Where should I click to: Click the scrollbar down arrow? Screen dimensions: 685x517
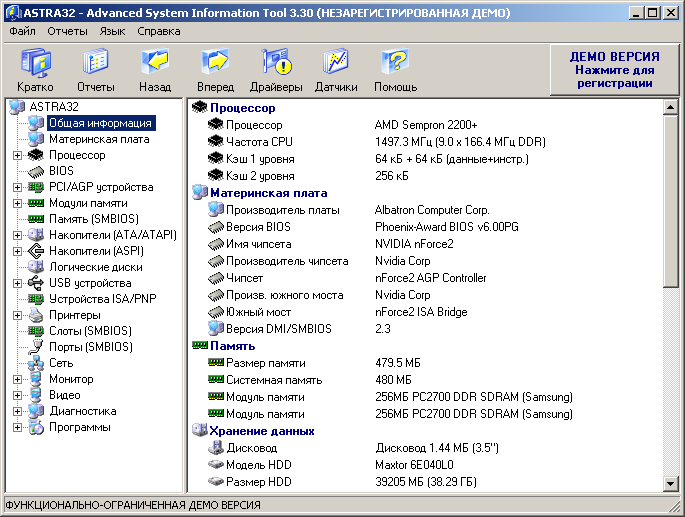(x=671, y=483)
